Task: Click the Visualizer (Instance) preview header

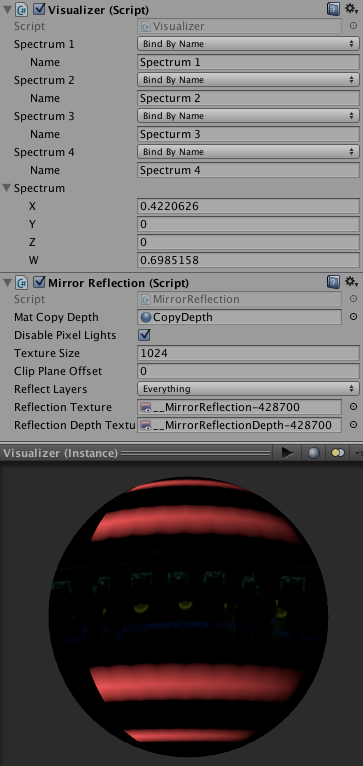Action: [x=61, y=453]
